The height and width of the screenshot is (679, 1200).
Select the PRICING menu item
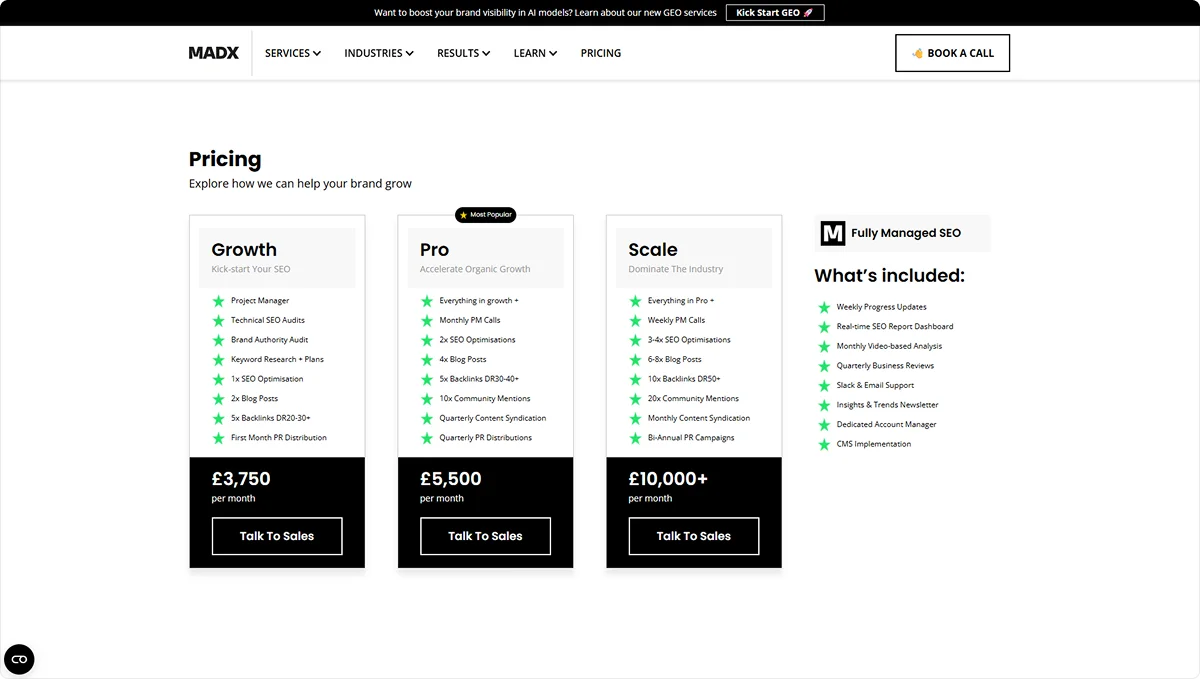tap(600, 53)
